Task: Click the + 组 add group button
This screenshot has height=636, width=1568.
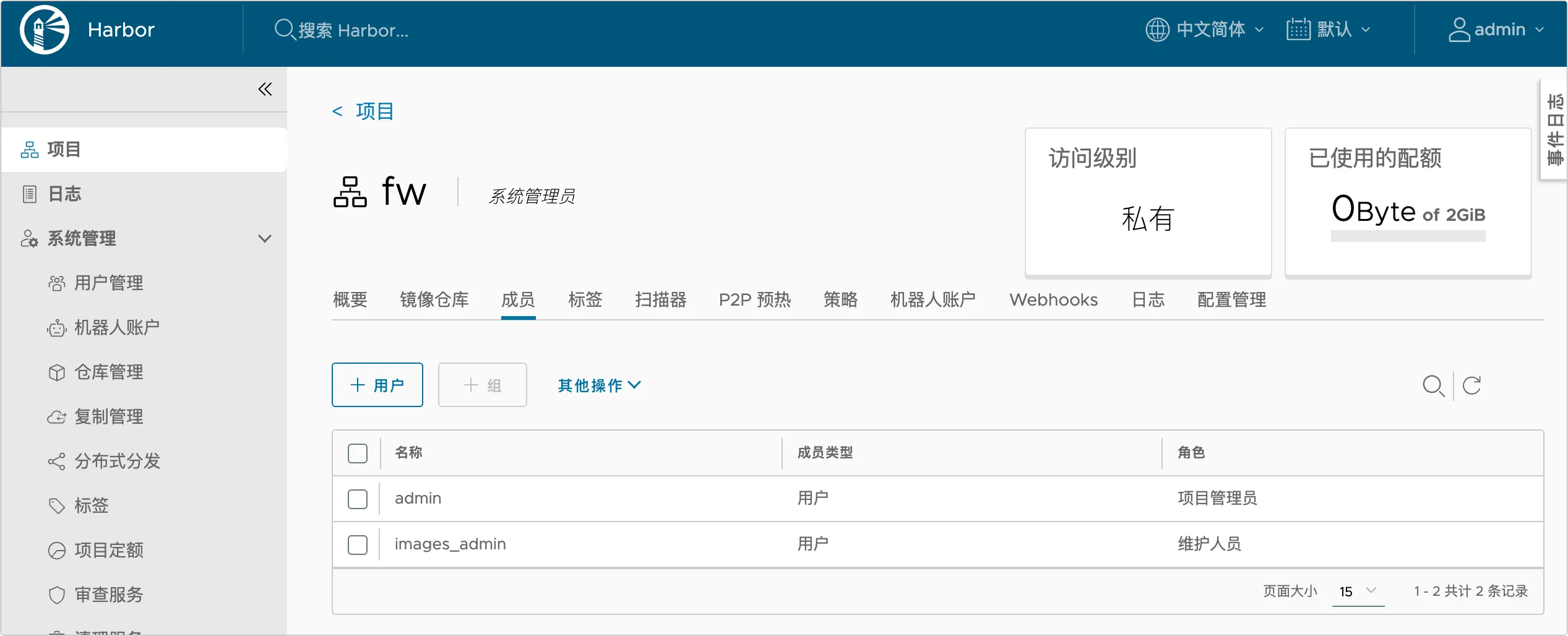Action: point(483,385)
